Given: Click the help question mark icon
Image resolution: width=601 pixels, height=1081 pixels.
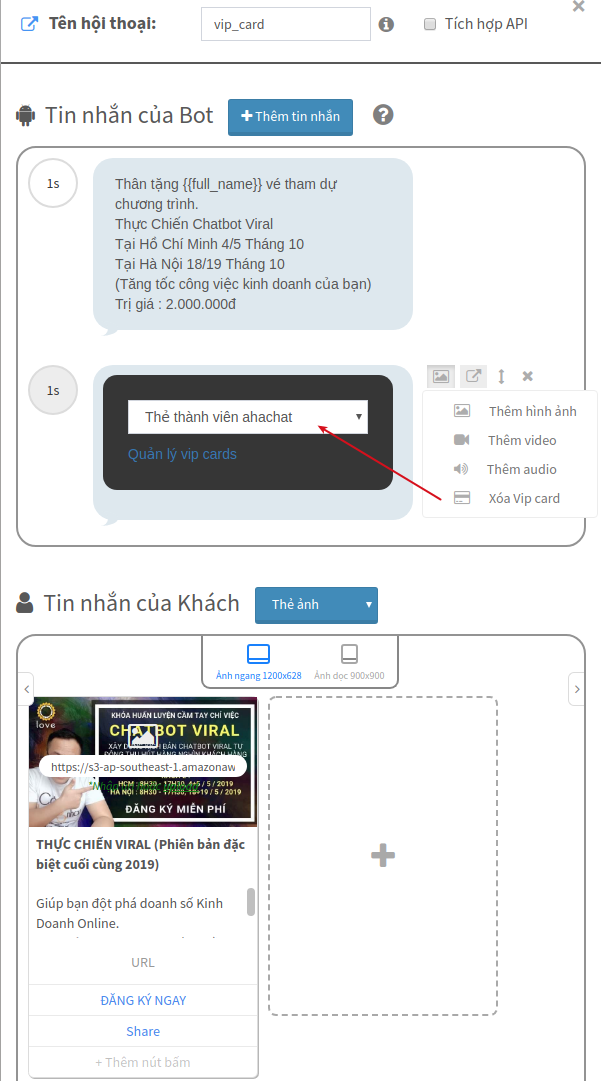Looking at the screenshot, I should [x=383, y=114].
